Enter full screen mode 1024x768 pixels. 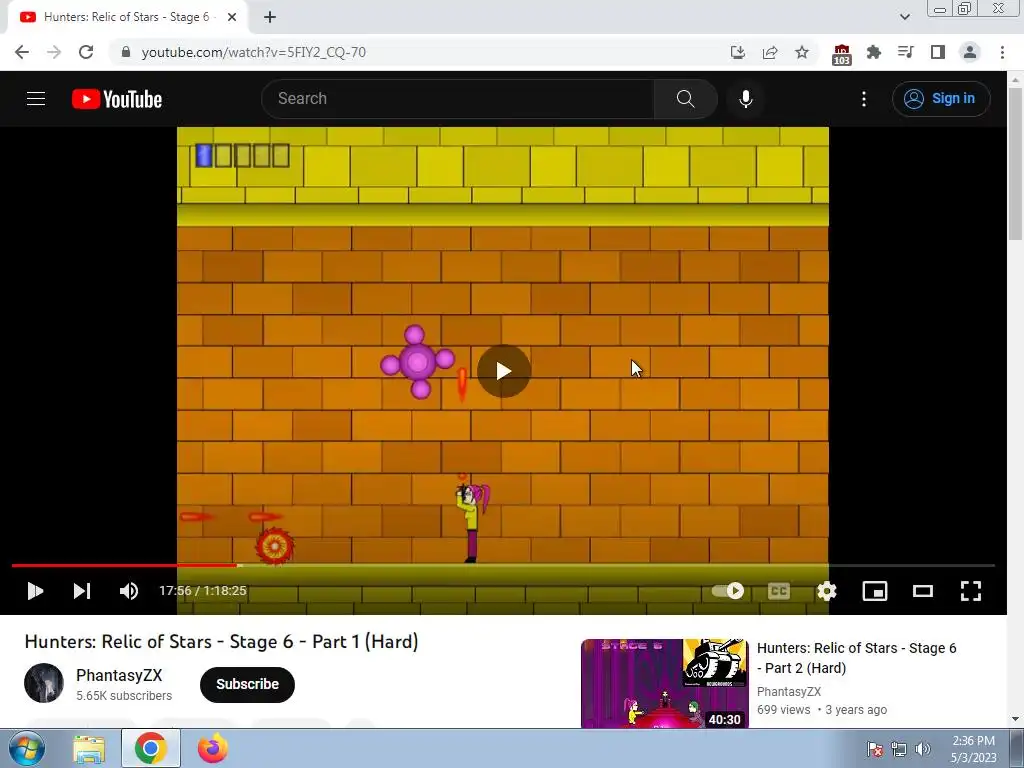[971, 591]
